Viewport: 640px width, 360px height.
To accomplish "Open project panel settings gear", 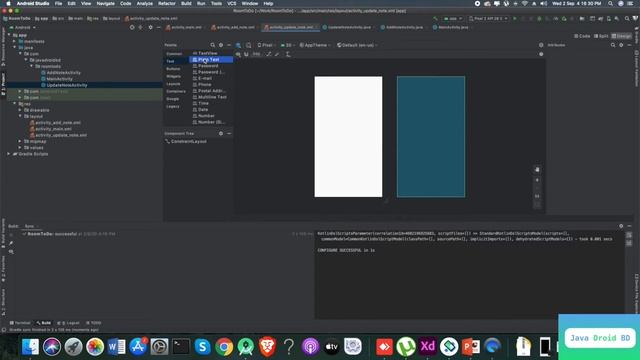I will [151, 27].
